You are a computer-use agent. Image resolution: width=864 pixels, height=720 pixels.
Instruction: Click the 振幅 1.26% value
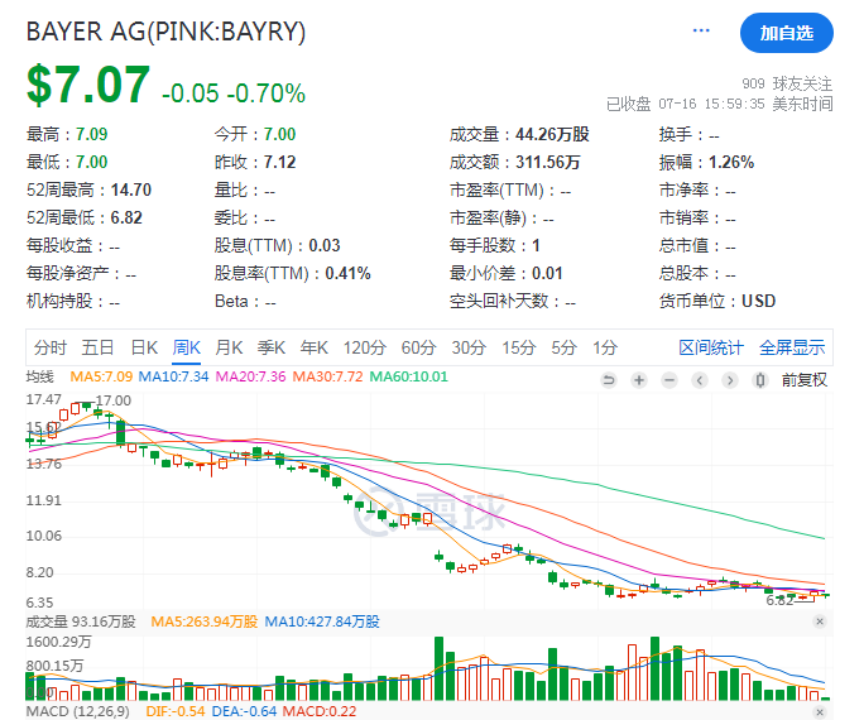(731, 162)
